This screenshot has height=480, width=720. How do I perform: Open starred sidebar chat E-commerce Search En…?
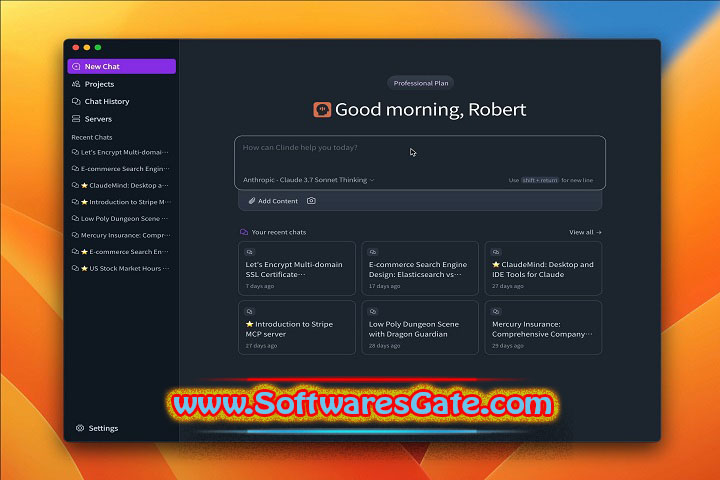tap(121, 252)
